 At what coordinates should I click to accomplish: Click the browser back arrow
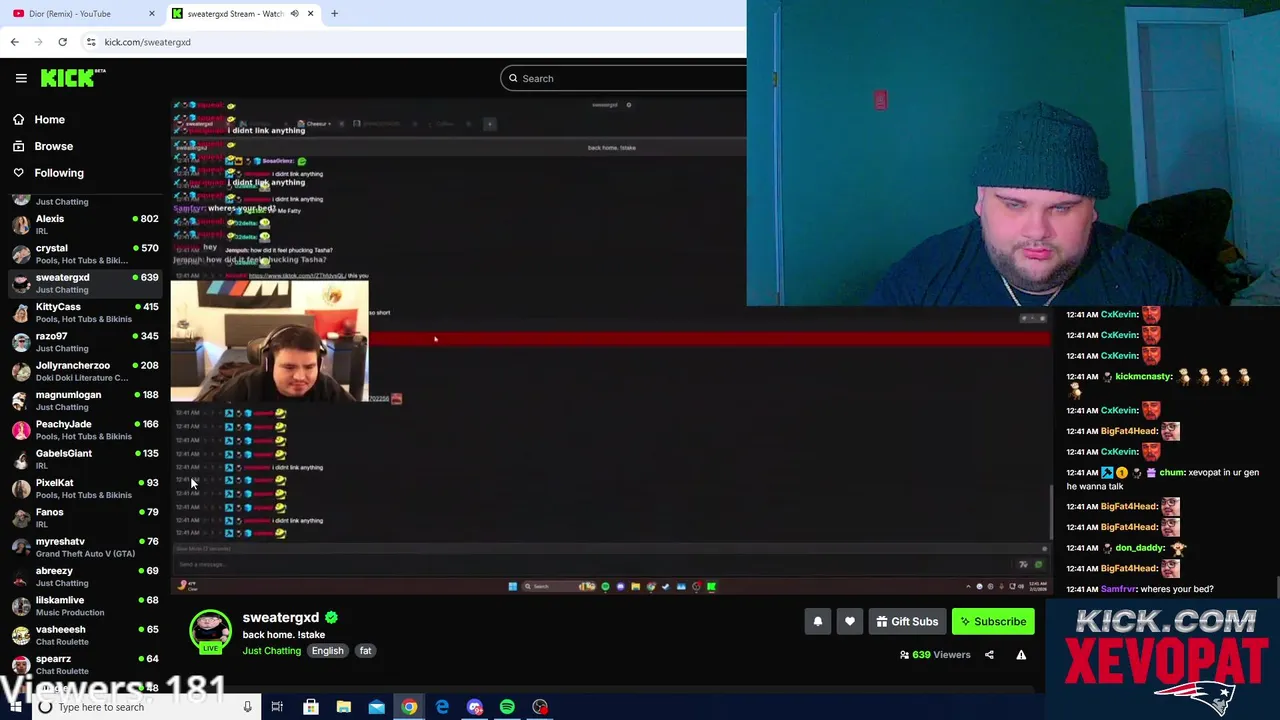click(14, 42)
